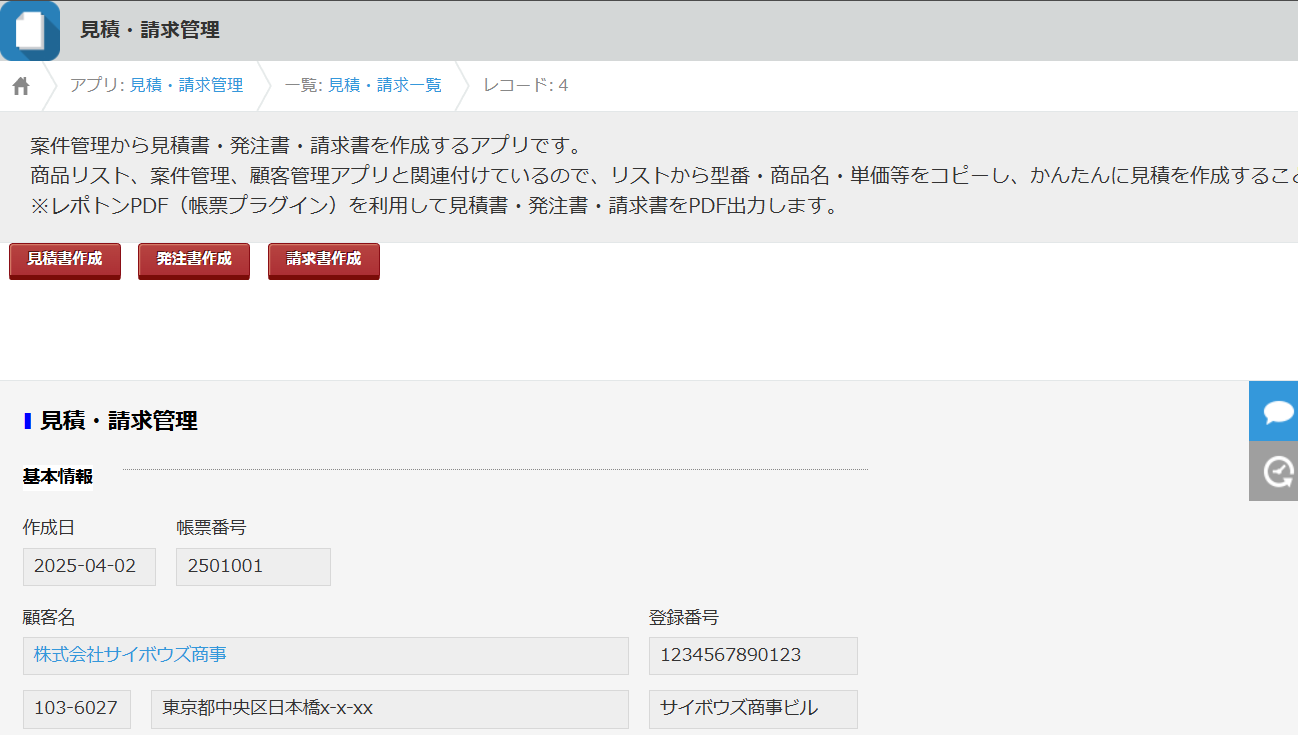The width and height of the screenshot is (1298, 735).
Task: Click the building field サイボウズ商事ビル
Action: (x=753, y=709)
